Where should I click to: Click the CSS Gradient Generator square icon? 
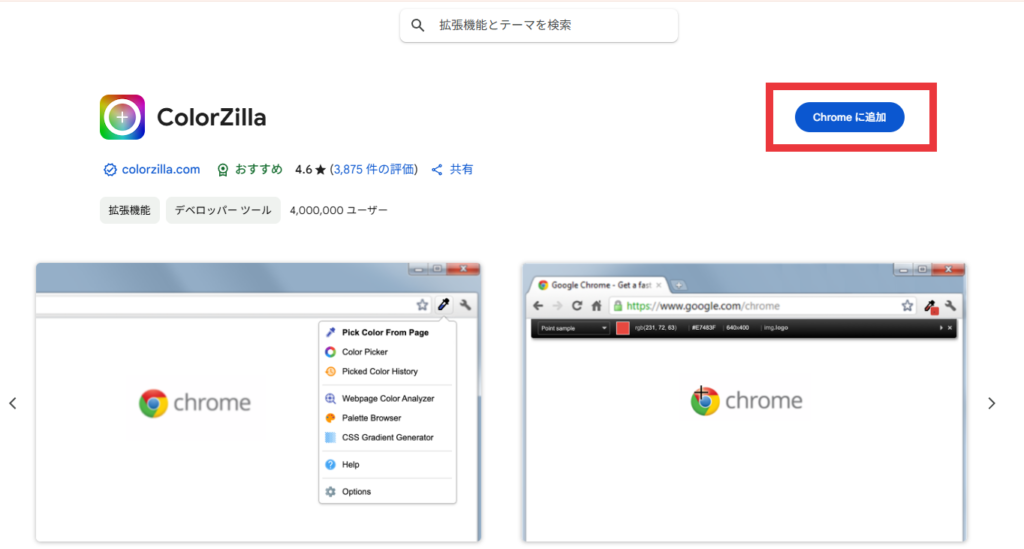330,437
